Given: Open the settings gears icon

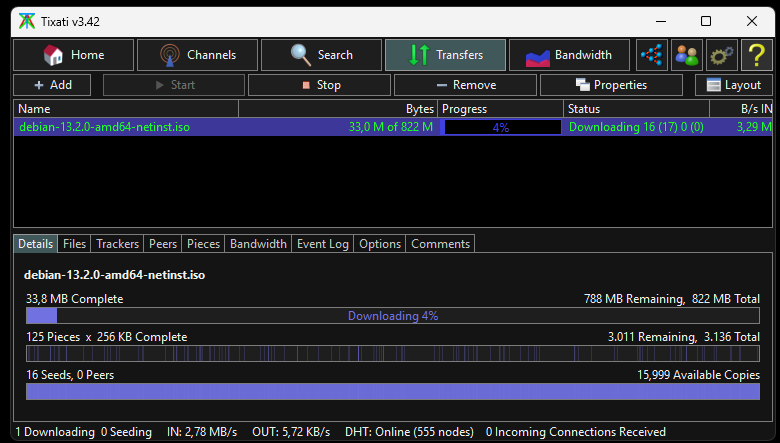Looking at the screenshot, I should [x=721, y=55].
